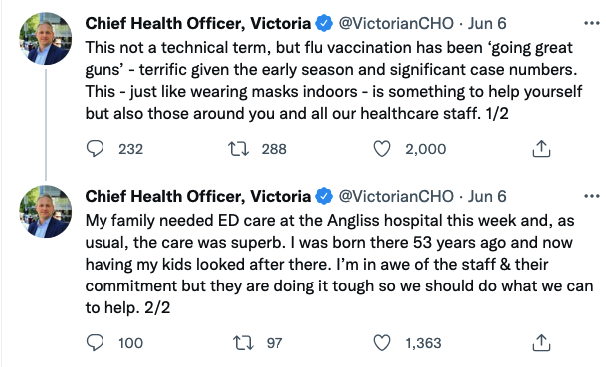The image size is (606, 367).
Task: Open more options menu on first tweet
Action: (591, 24)
